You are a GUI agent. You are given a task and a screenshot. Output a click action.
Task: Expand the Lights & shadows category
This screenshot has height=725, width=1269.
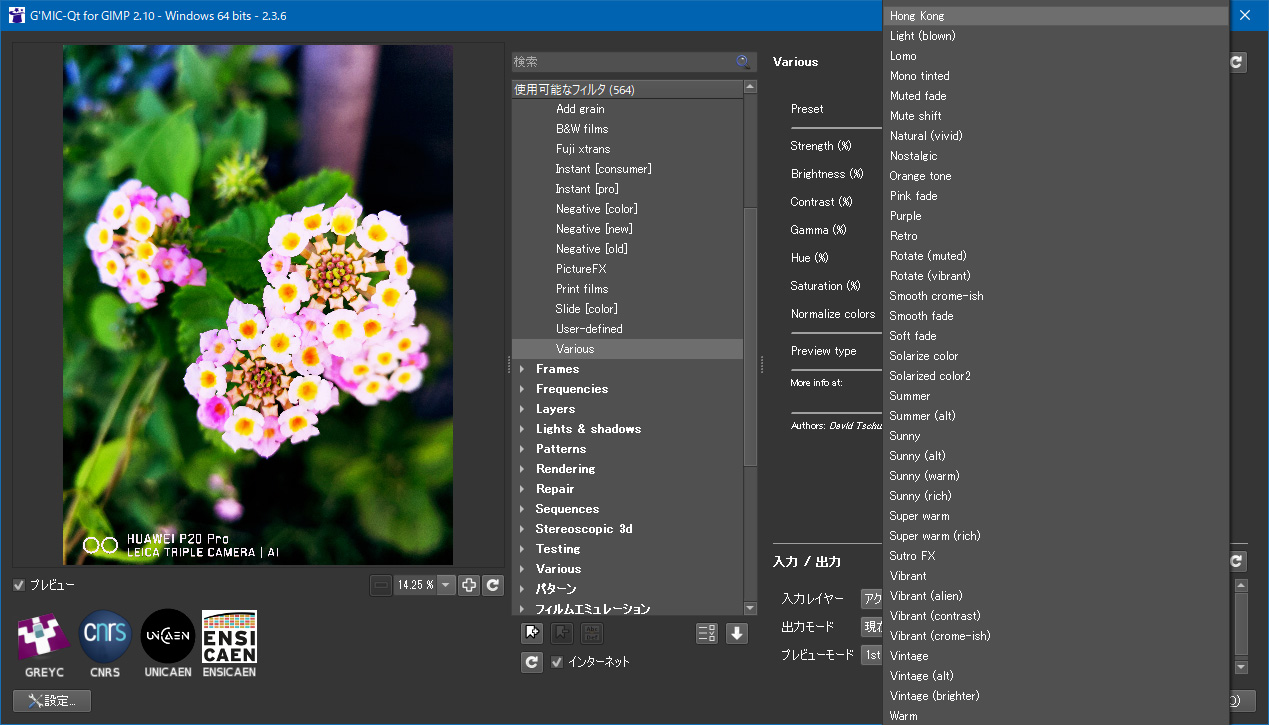pos(522,429)
